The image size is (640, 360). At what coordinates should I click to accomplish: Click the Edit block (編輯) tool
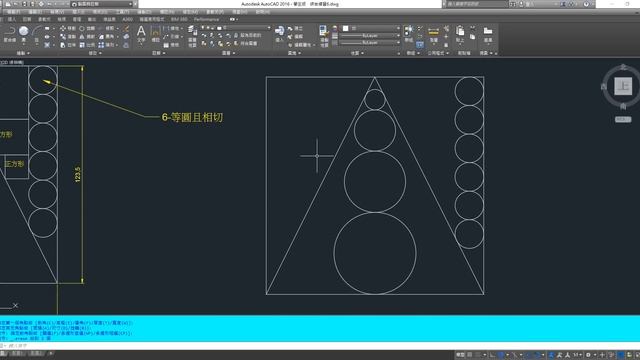(x=296, y=37)
